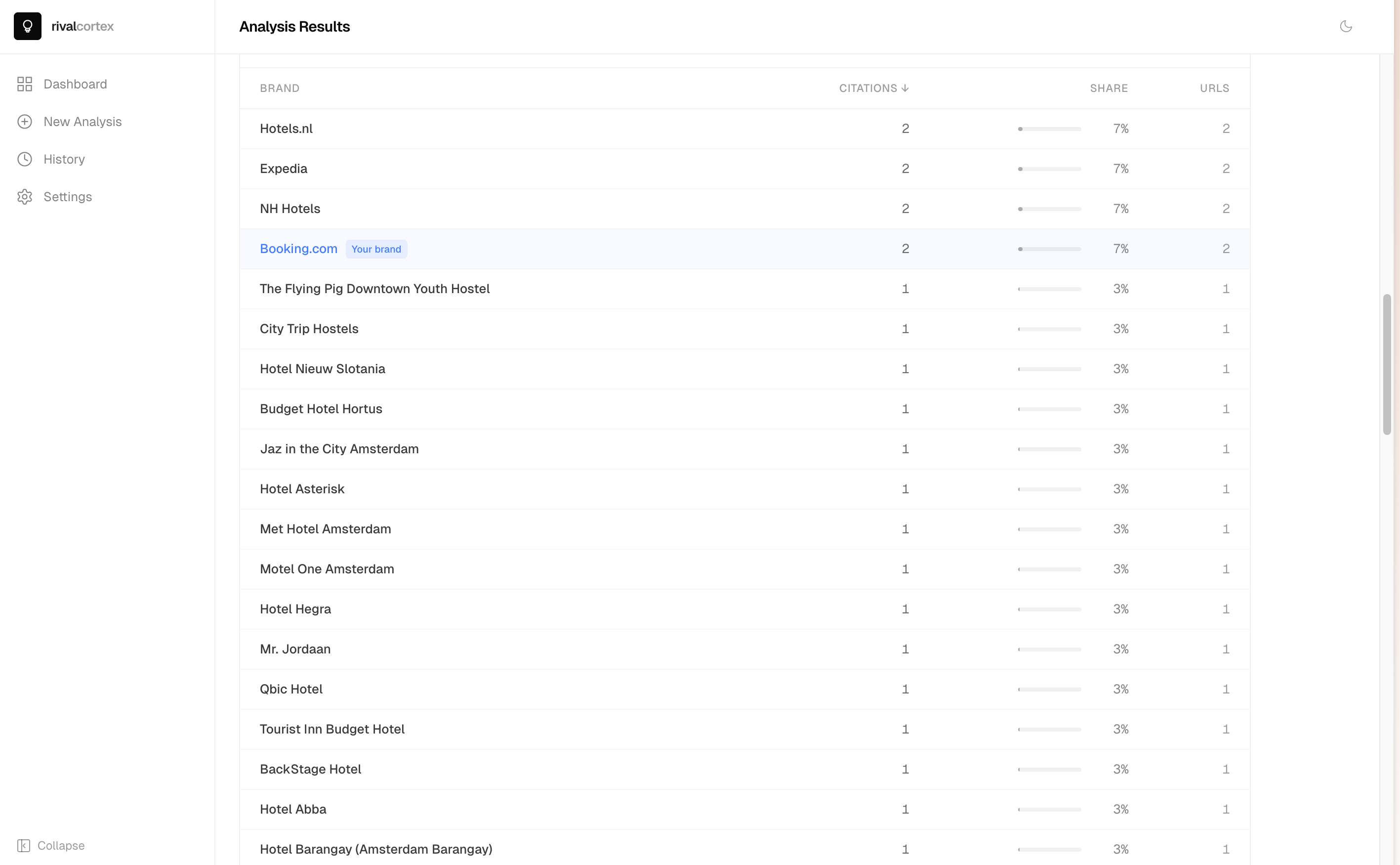Open Dashboard via its grid icon
The width and height of the screenshot is (1400, 865).
pyautogui.click(x=25, y=84)
